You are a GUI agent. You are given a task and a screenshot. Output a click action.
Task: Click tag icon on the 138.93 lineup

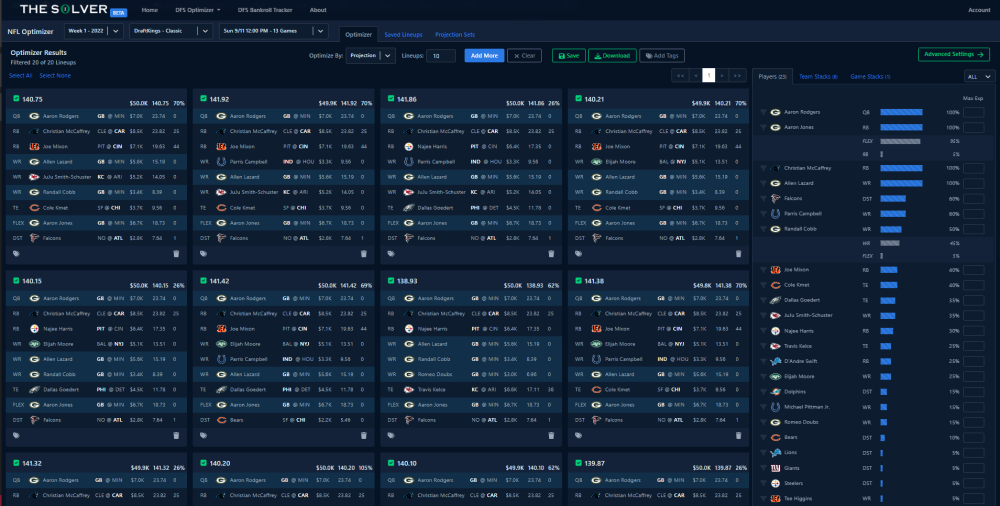391,435
